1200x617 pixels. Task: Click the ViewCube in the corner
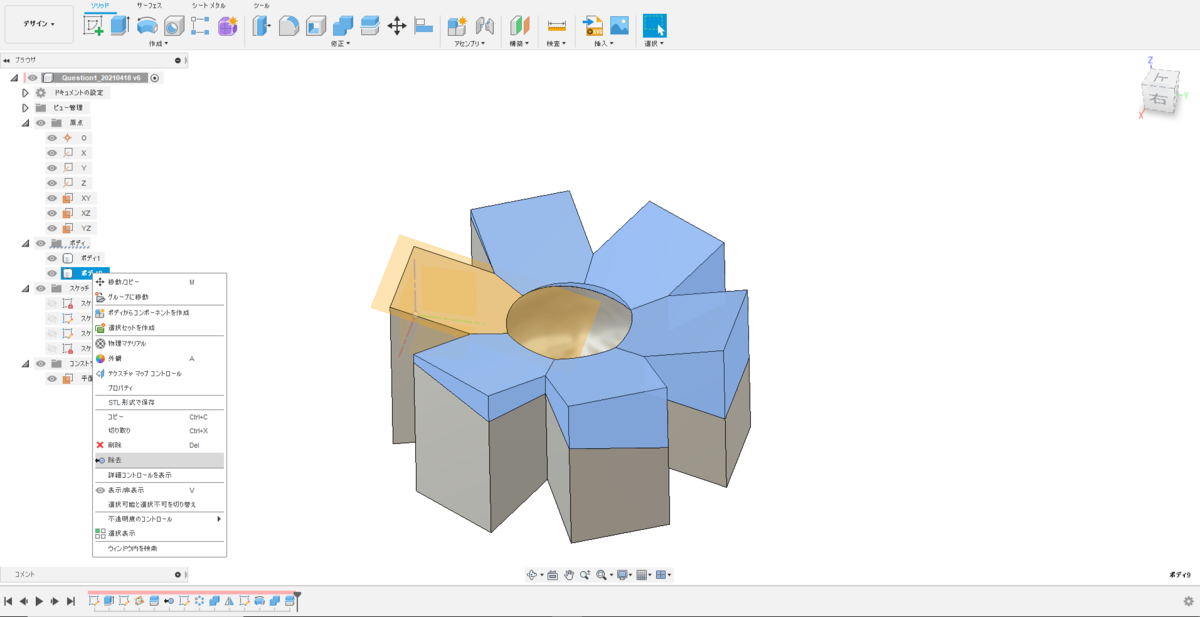[x=1158, y=92]
